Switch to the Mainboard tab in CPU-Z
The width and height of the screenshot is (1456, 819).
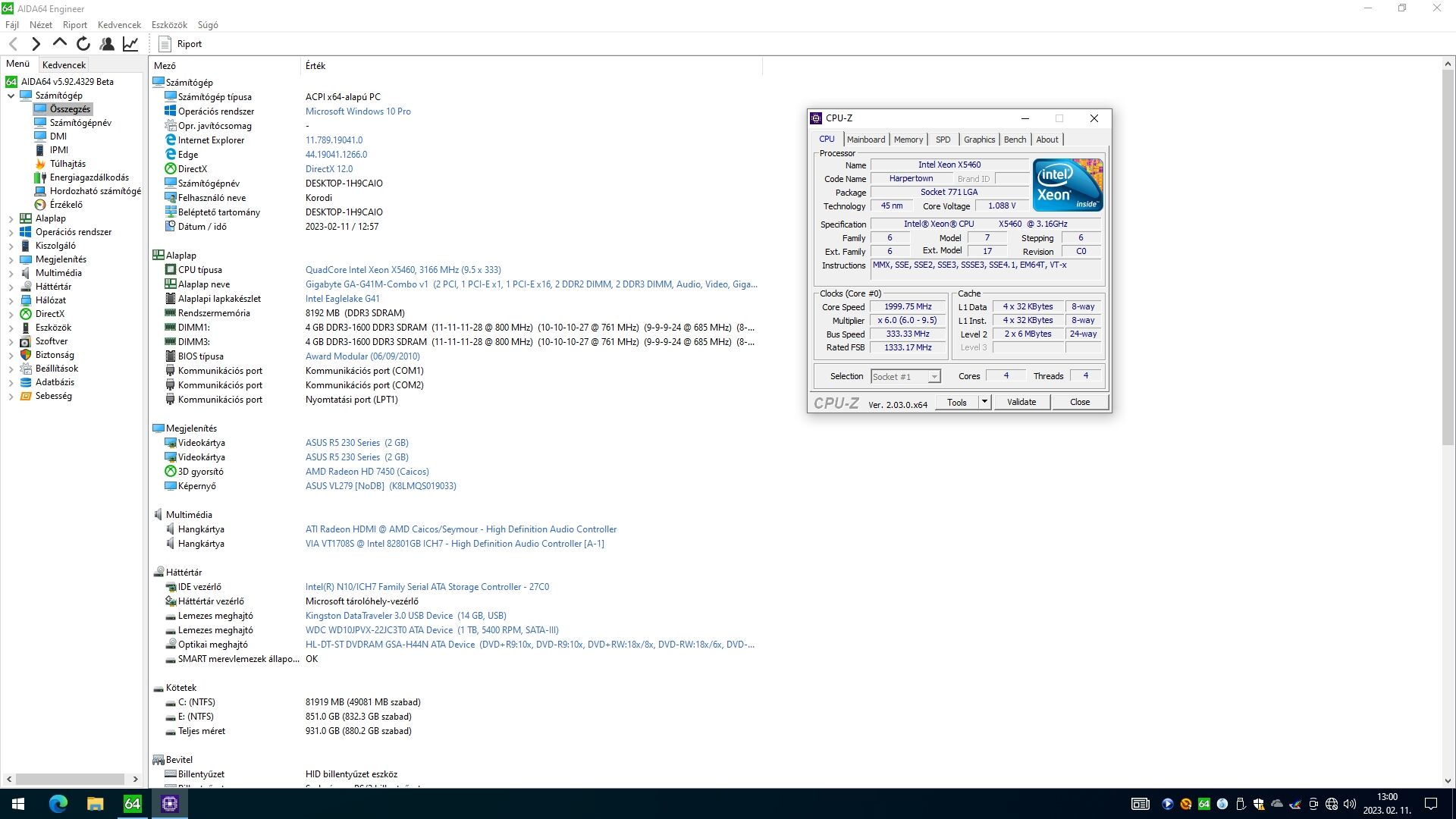pyautogui.click(x=865, y=140)
